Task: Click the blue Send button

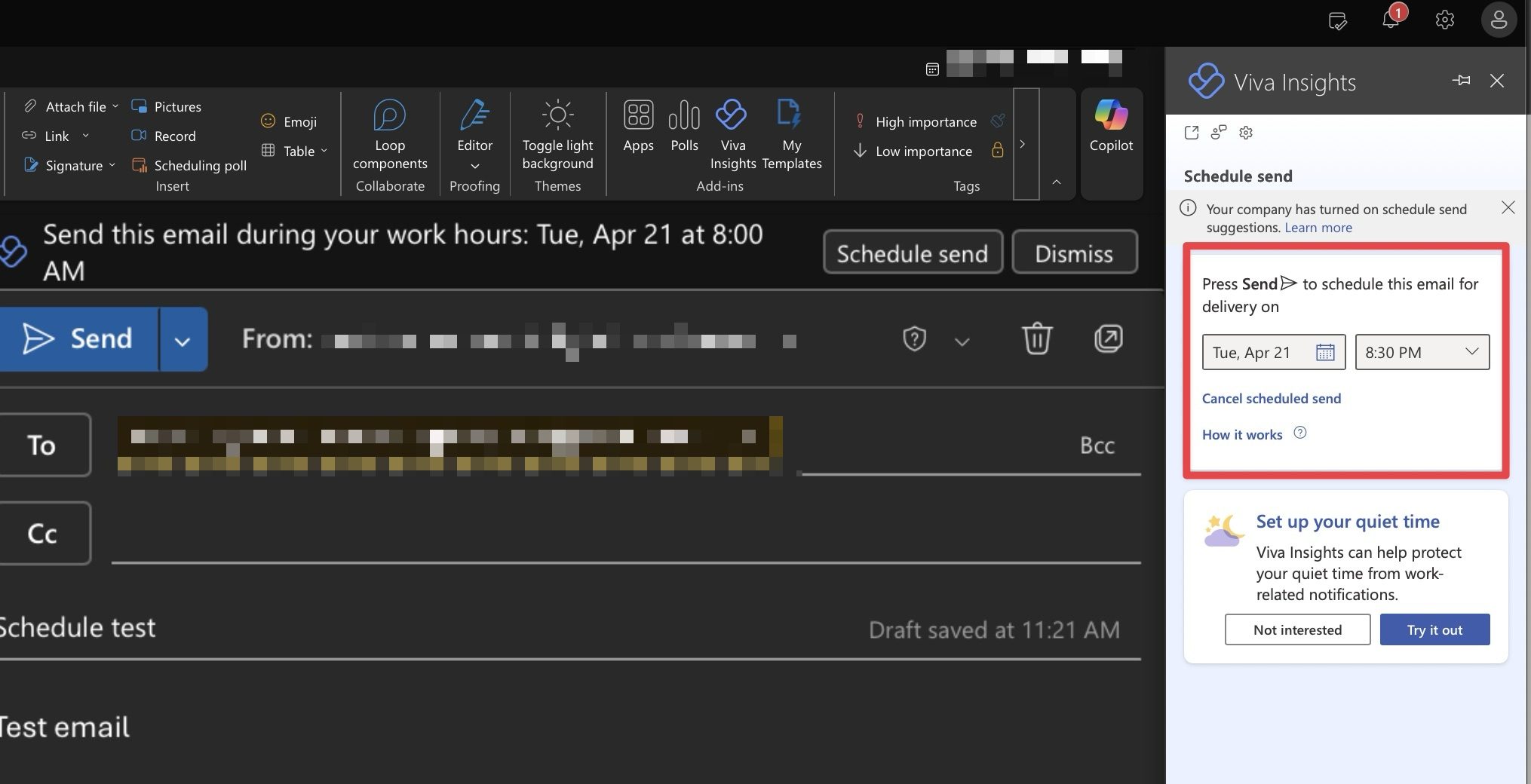Action: [78, 338]
